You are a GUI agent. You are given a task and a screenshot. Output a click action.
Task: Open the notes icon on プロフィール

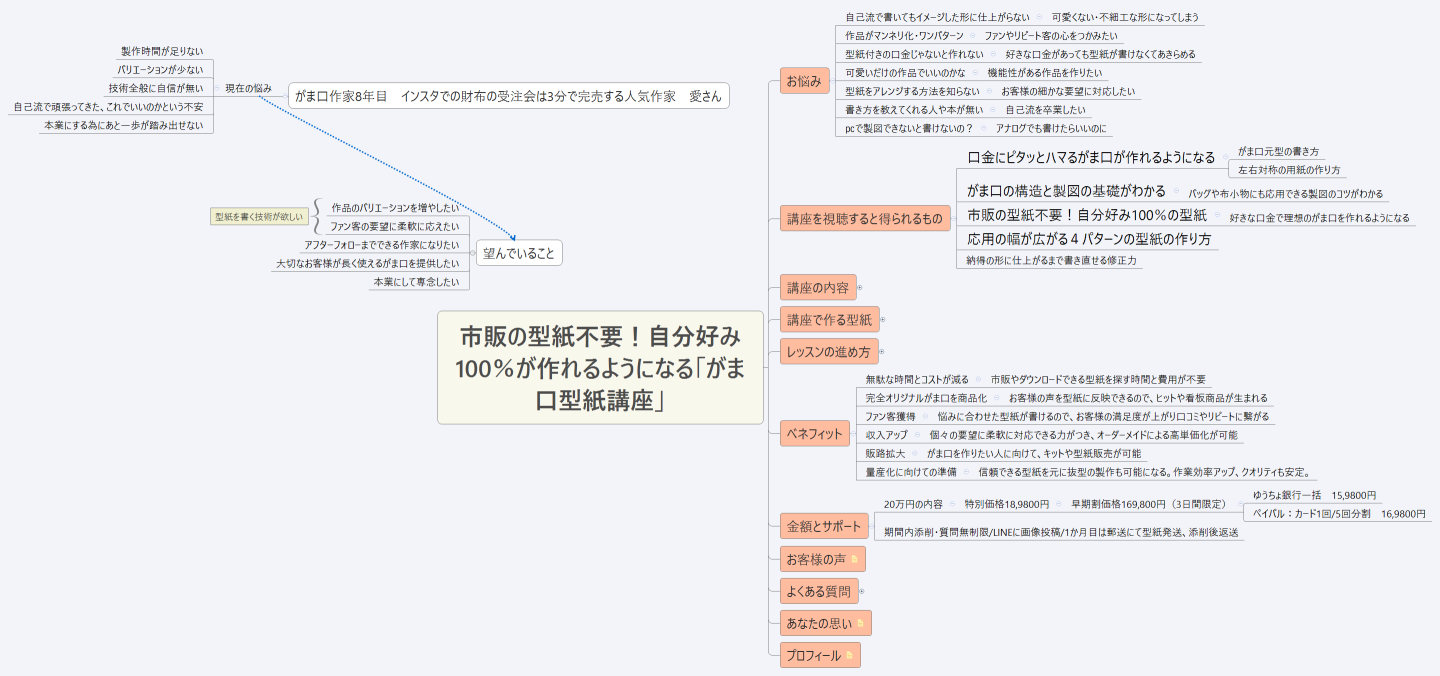849,655
